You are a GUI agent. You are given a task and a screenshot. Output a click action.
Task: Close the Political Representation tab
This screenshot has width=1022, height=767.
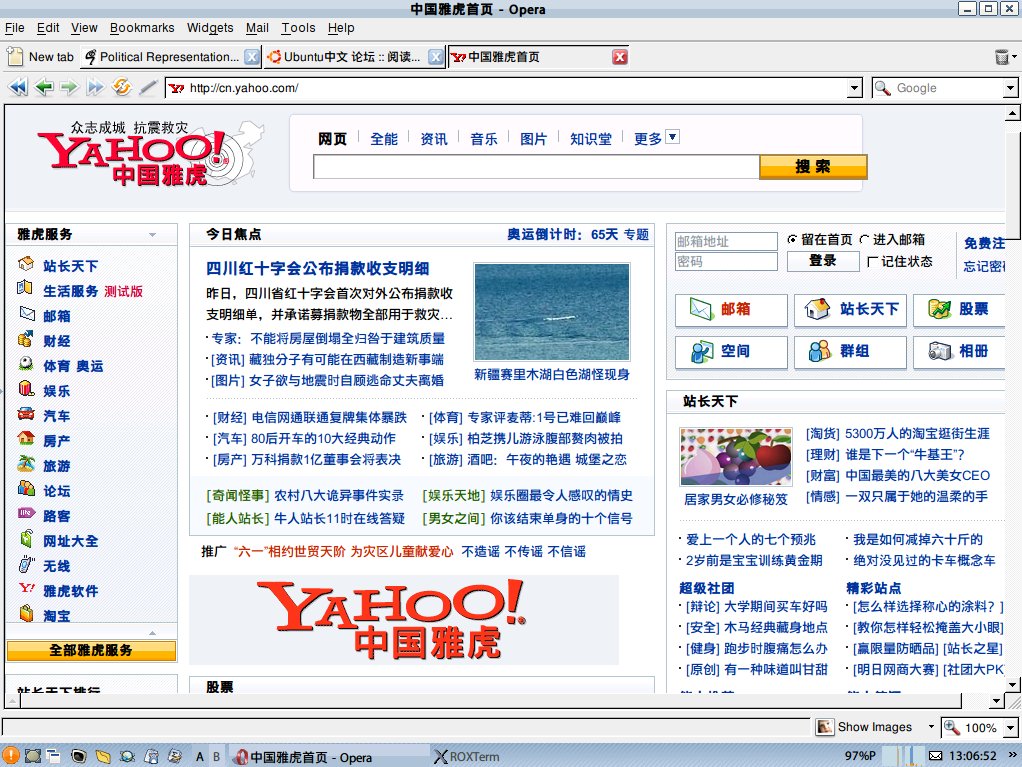tap(252, 57)
